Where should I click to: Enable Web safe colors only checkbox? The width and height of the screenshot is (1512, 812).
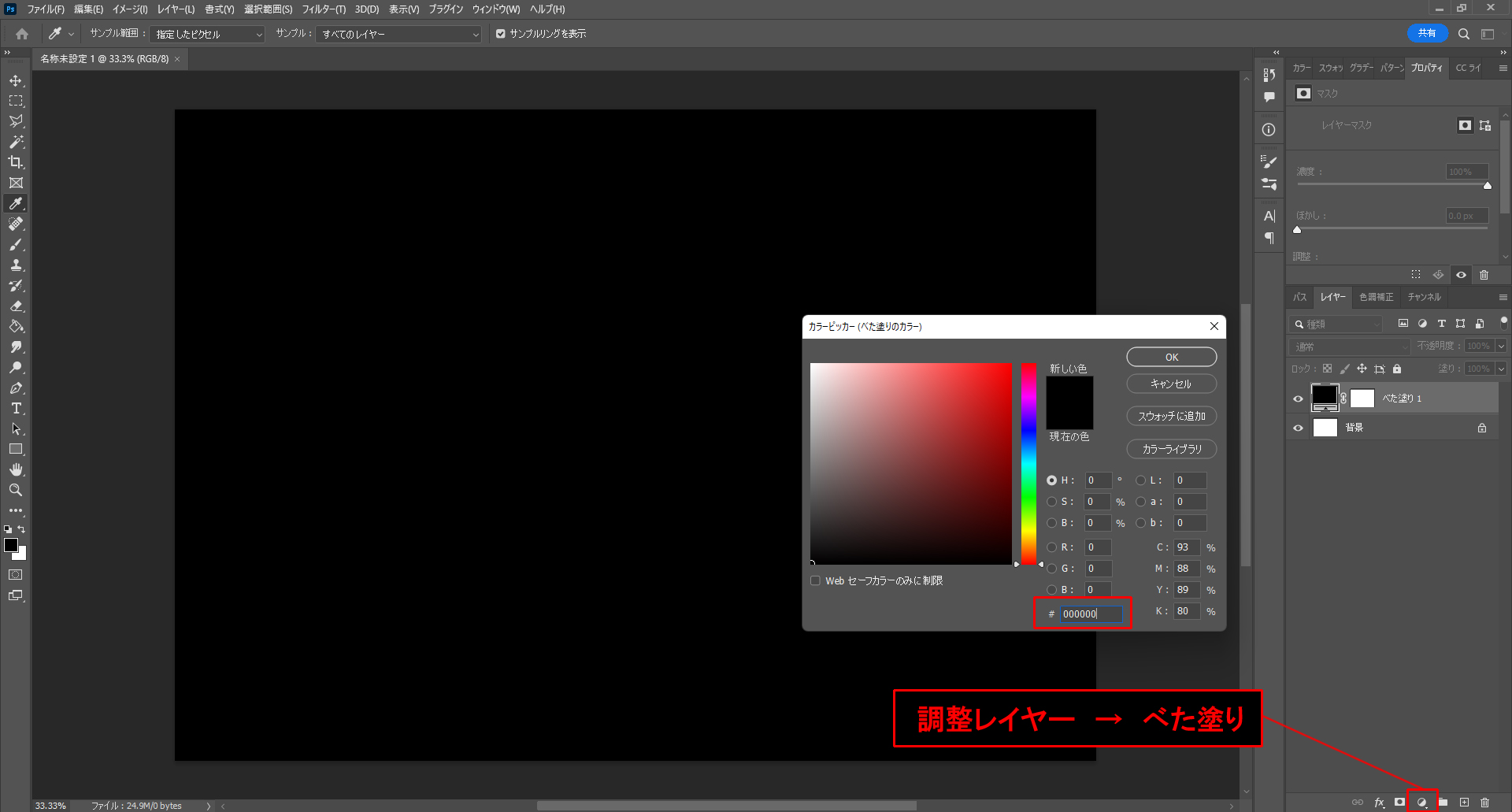[816, 581]
